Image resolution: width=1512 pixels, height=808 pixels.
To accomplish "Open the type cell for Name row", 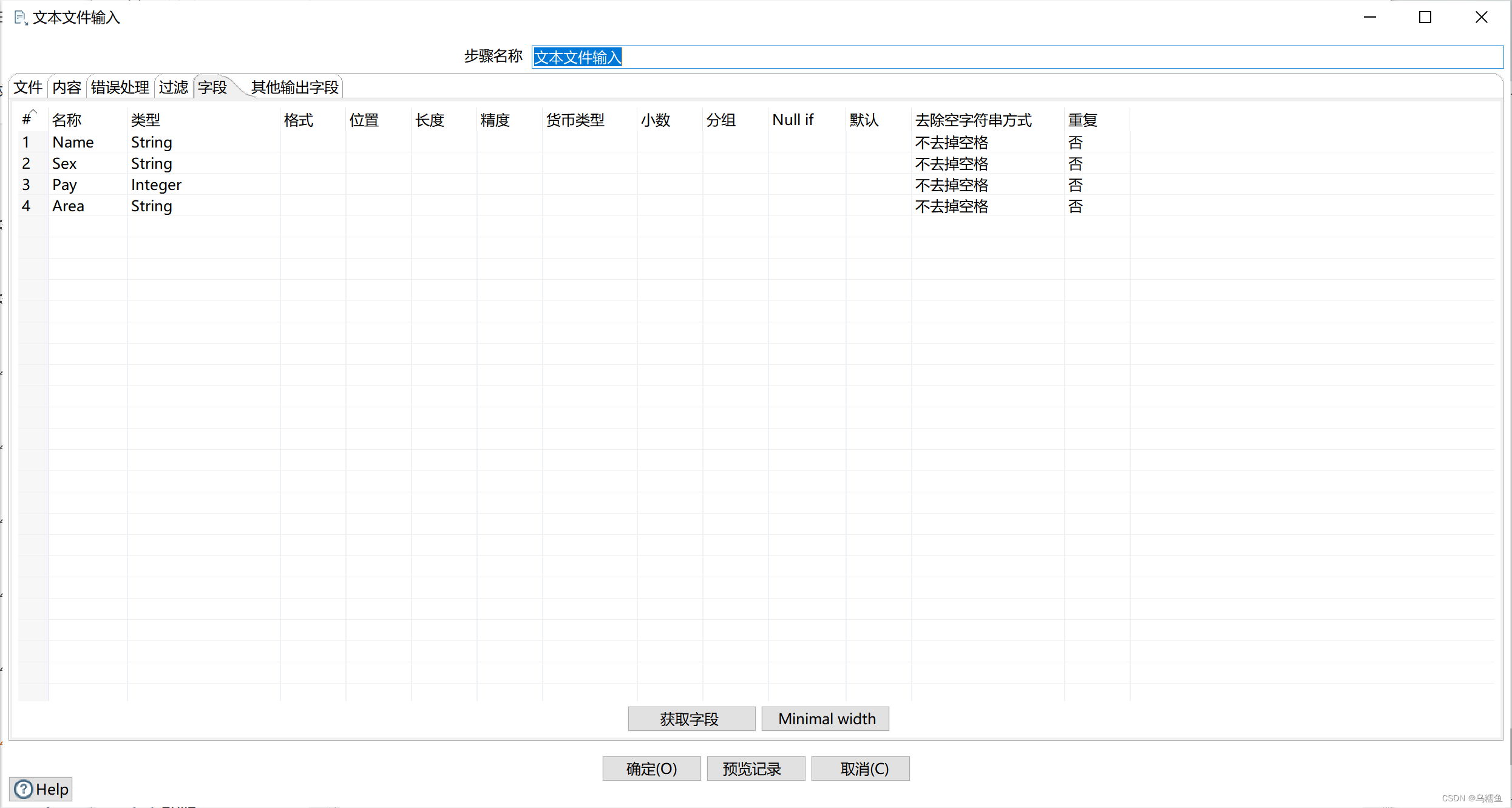I will pyautogui.click(x=152, y=142).
